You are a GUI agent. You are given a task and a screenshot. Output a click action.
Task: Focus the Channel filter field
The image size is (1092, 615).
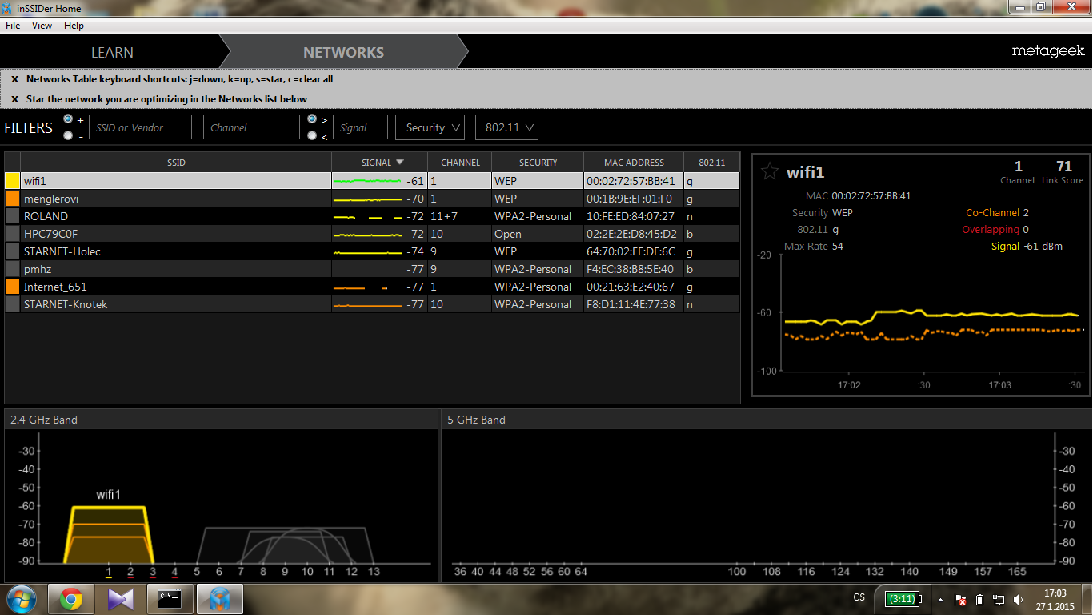pyautogui.click(x=251, y=128)
